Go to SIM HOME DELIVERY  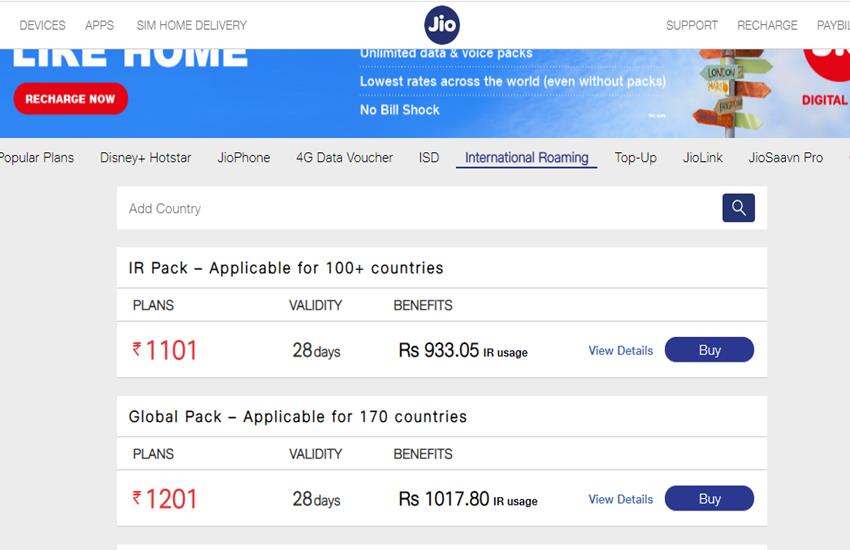pos(191,25)
